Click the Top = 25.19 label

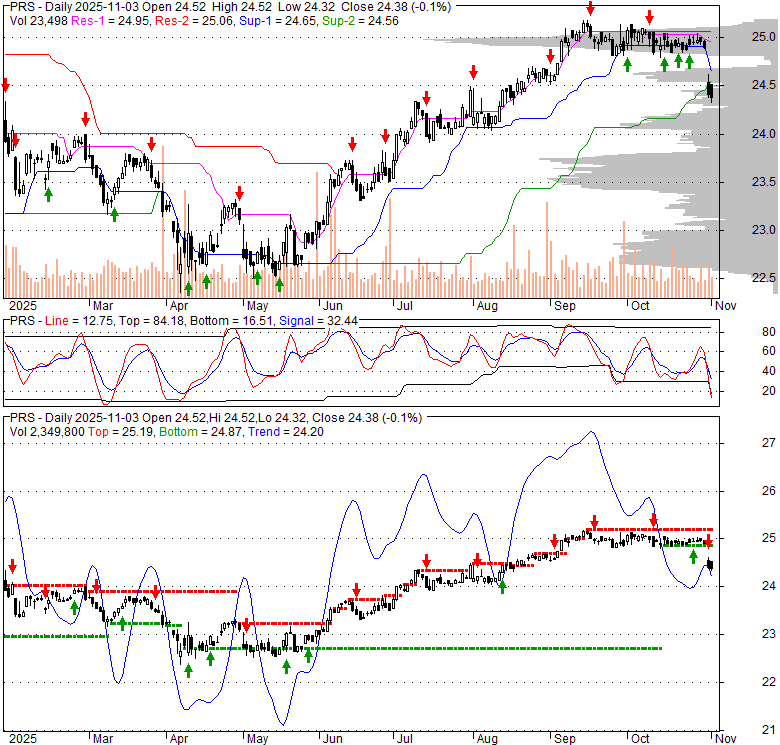pyautogui.click(x=121, y=432)
